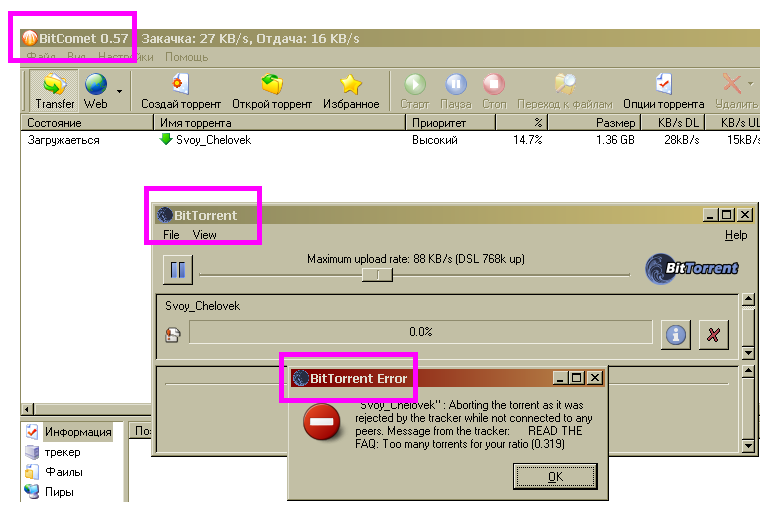Image resolution: width=784 pixels, height=528 pixels.
Task: Click left arrow of BitComet horizontal scrollbar
Action: 28,409
